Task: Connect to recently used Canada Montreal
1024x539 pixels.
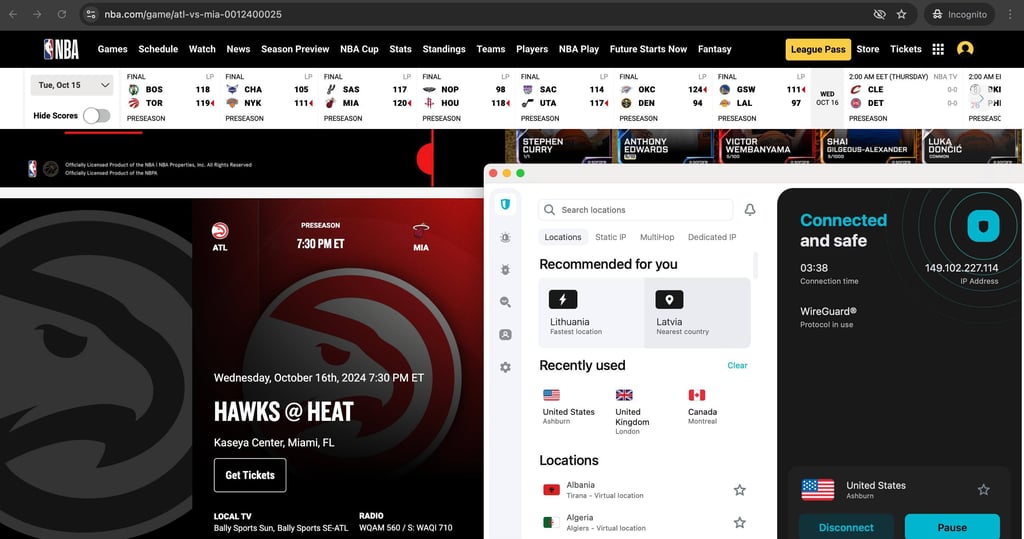Action: (x=702, y=406)
